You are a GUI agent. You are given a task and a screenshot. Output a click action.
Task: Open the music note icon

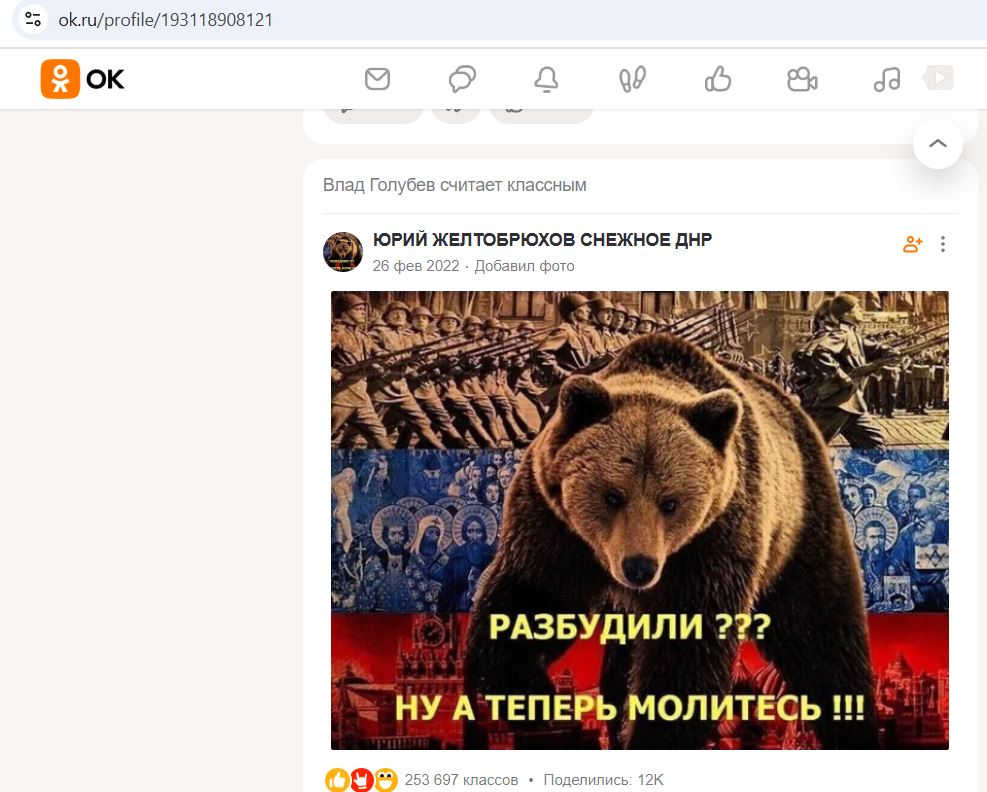pyautogui.click(x=887, y=80)
